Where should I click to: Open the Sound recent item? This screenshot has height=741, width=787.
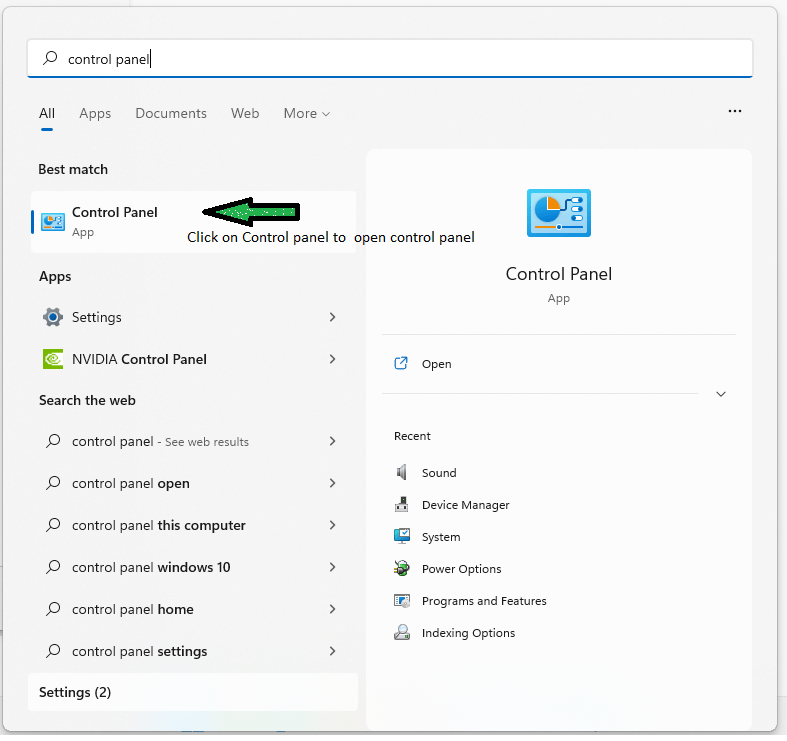pos(439,473)
